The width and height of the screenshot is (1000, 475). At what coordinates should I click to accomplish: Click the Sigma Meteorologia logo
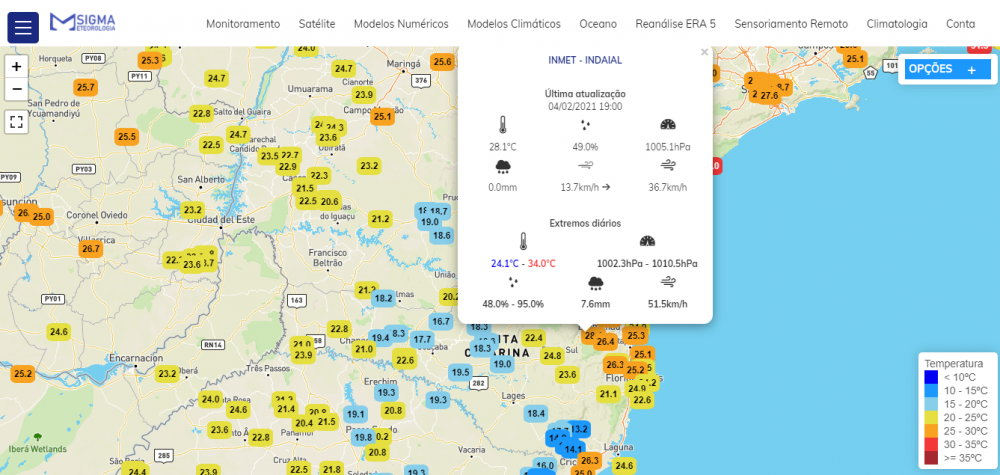(82, 22)
